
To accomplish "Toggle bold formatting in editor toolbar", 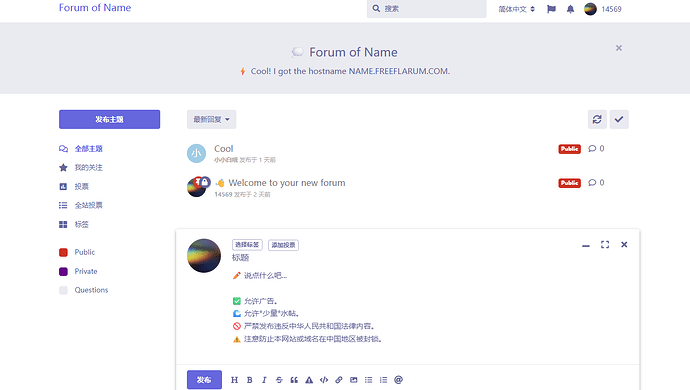I will tap(250, 380).
